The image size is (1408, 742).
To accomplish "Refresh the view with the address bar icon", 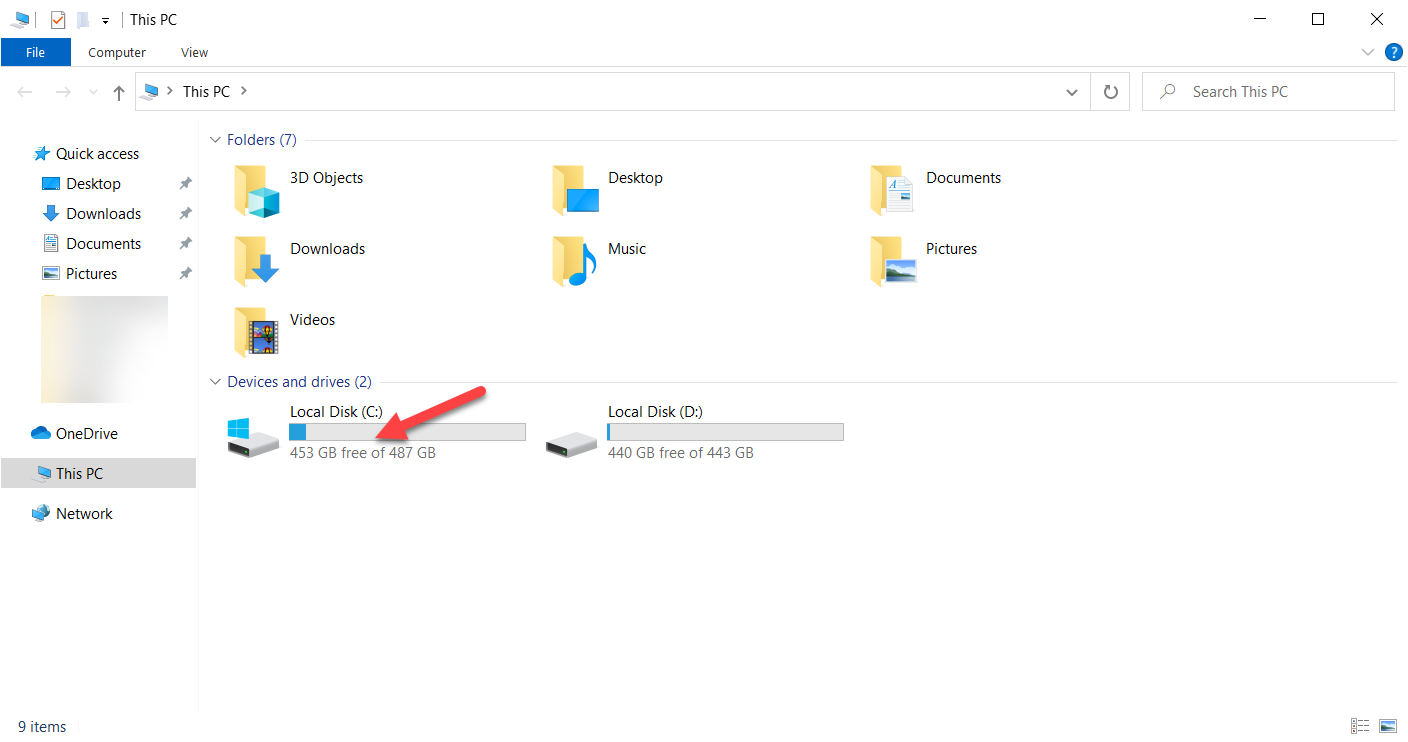I will tap(1110, 91).
